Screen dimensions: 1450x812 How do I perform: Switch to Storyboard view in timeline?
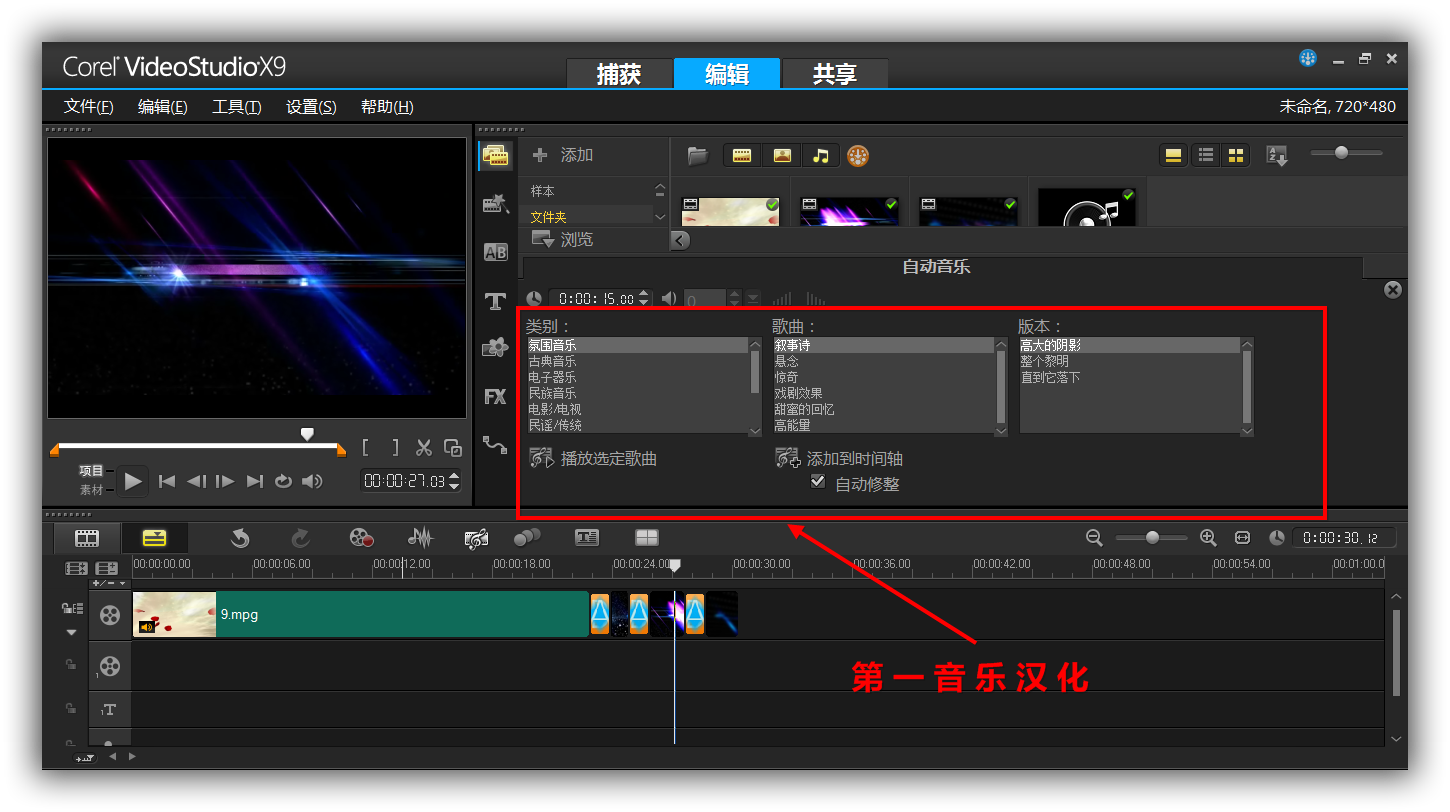coord(87,538)
